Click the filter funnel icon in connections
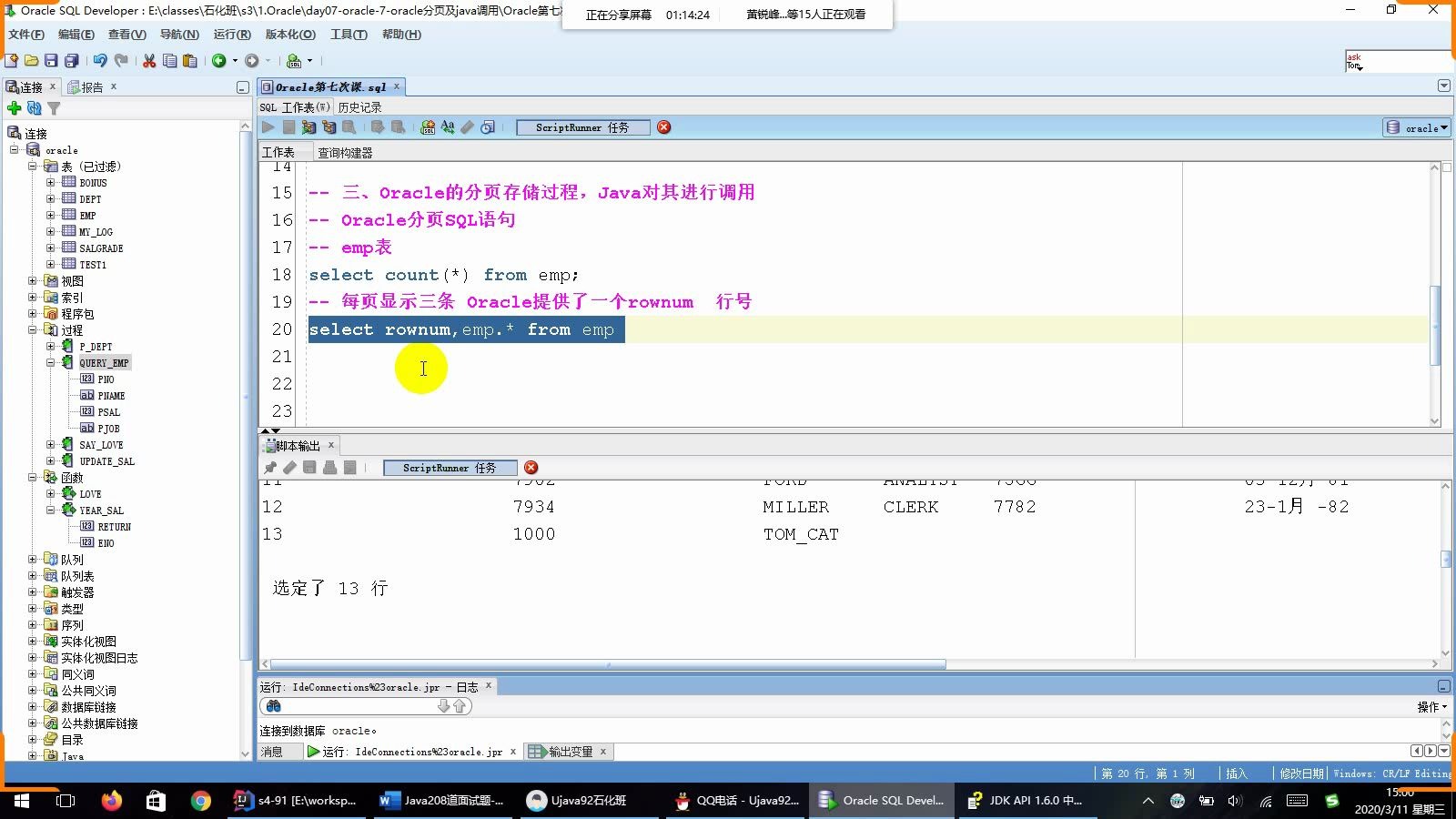The image size is (1456, 819). 54,108
